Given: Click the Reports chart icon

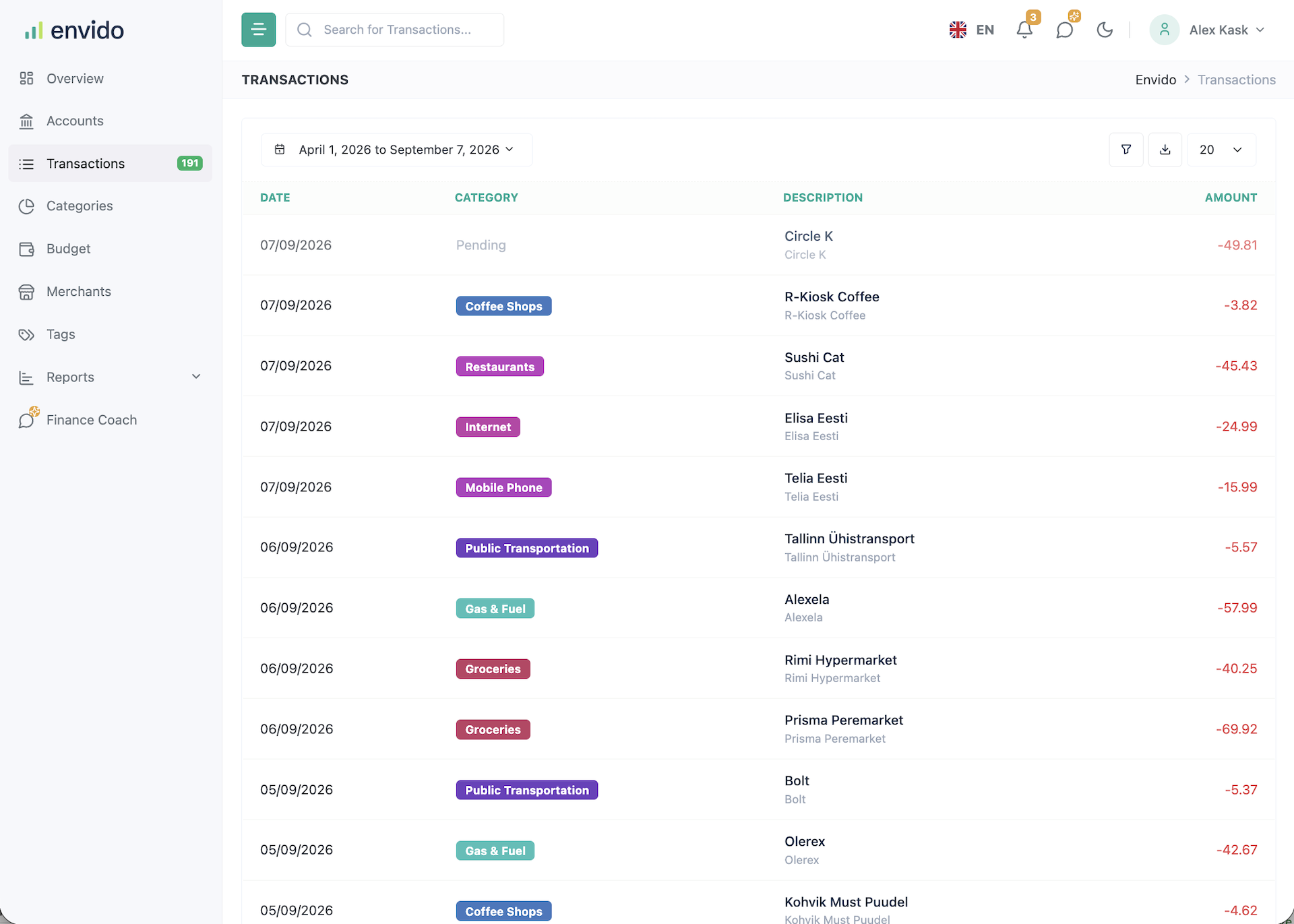Looking at the screenshot, I should click(x=26, y=377).
